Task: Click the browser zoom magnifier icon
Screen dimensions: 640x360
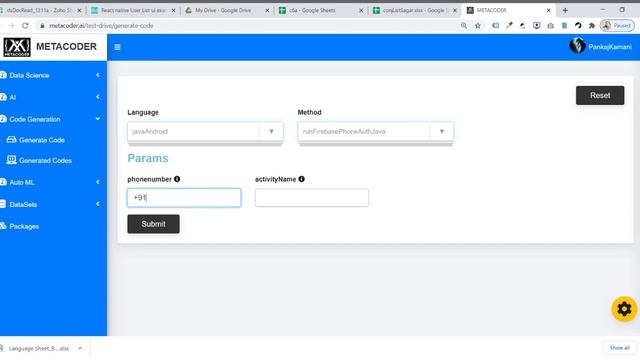Action: pos(464,25)
